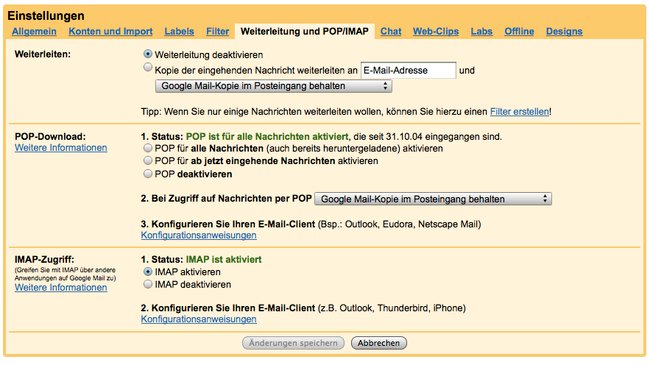Follow the Filter erstellen link
650x365 pixels.
click(x=520, y=112)
